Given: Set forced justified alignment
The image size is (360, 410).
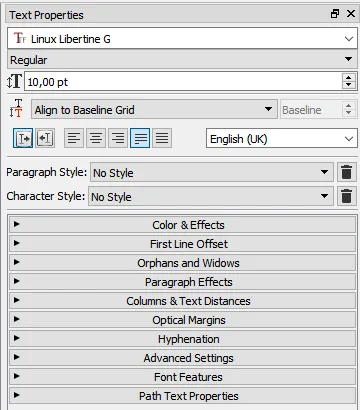Looking at the screenshot, I should [162, 138].
